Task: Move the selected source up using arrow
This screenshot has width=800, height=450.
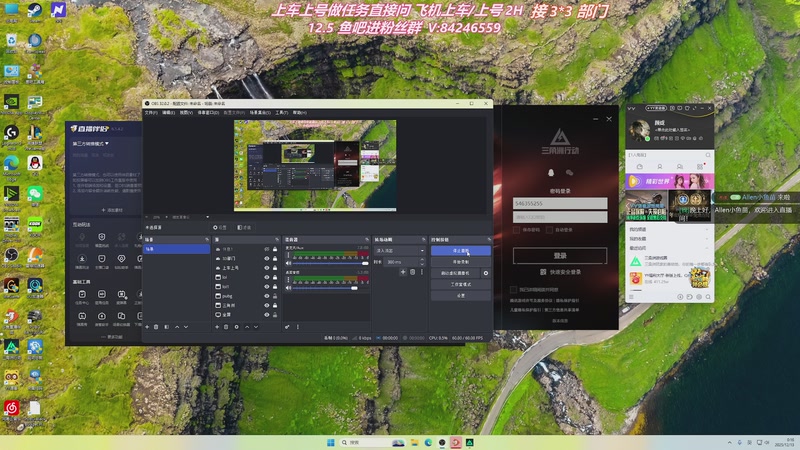Action: pyautogui.click(x=247, y=327)
